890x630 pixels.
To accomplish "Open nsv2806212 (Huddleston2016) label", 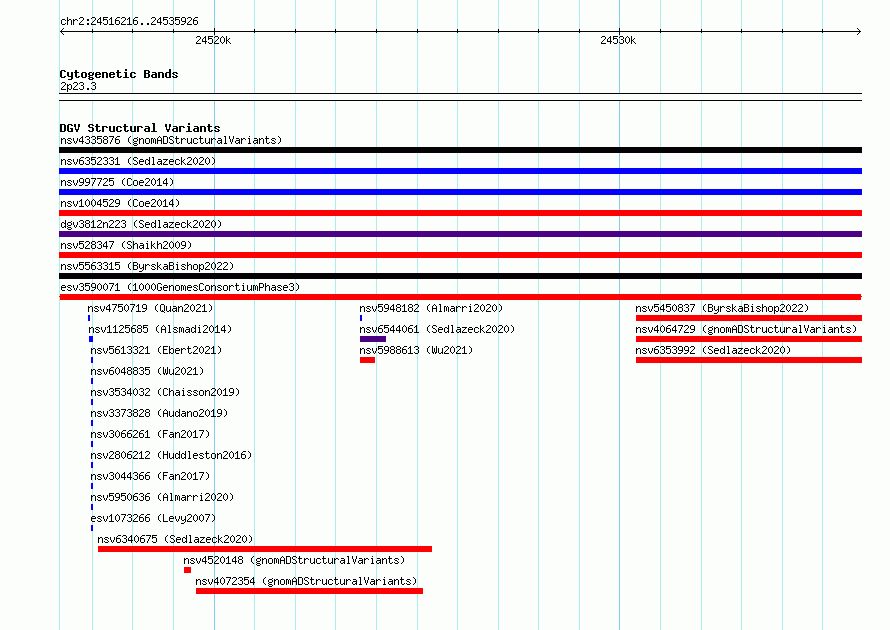I will click(x=171, y=455).
